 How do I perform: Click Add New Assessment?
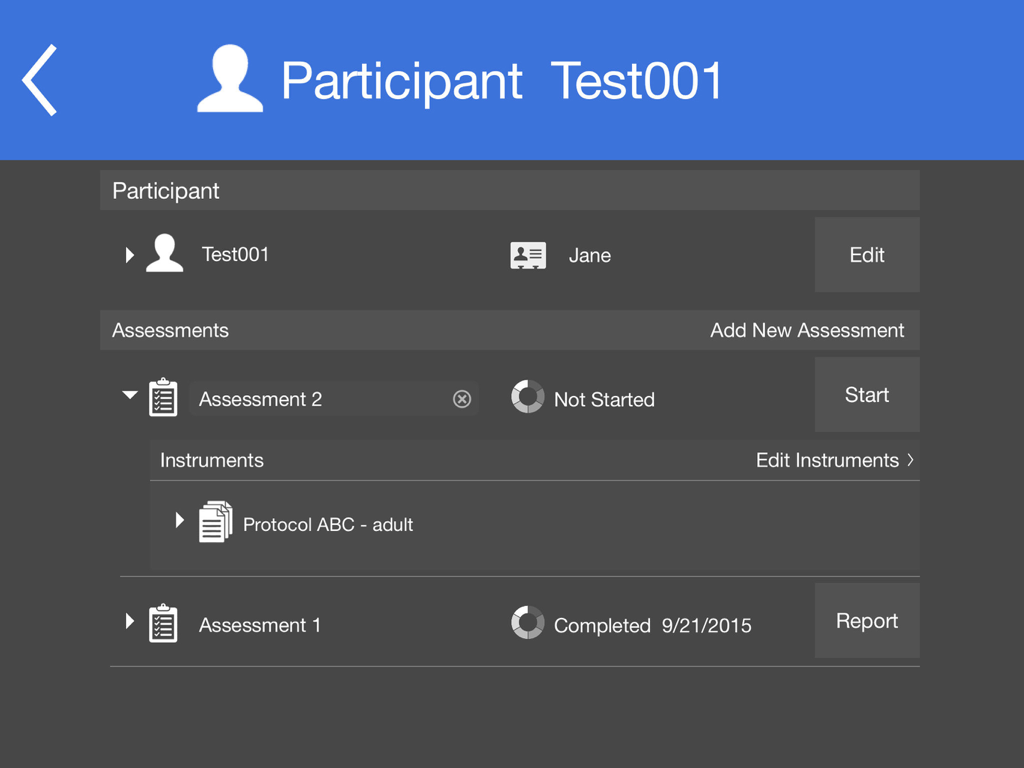point(807,330)
